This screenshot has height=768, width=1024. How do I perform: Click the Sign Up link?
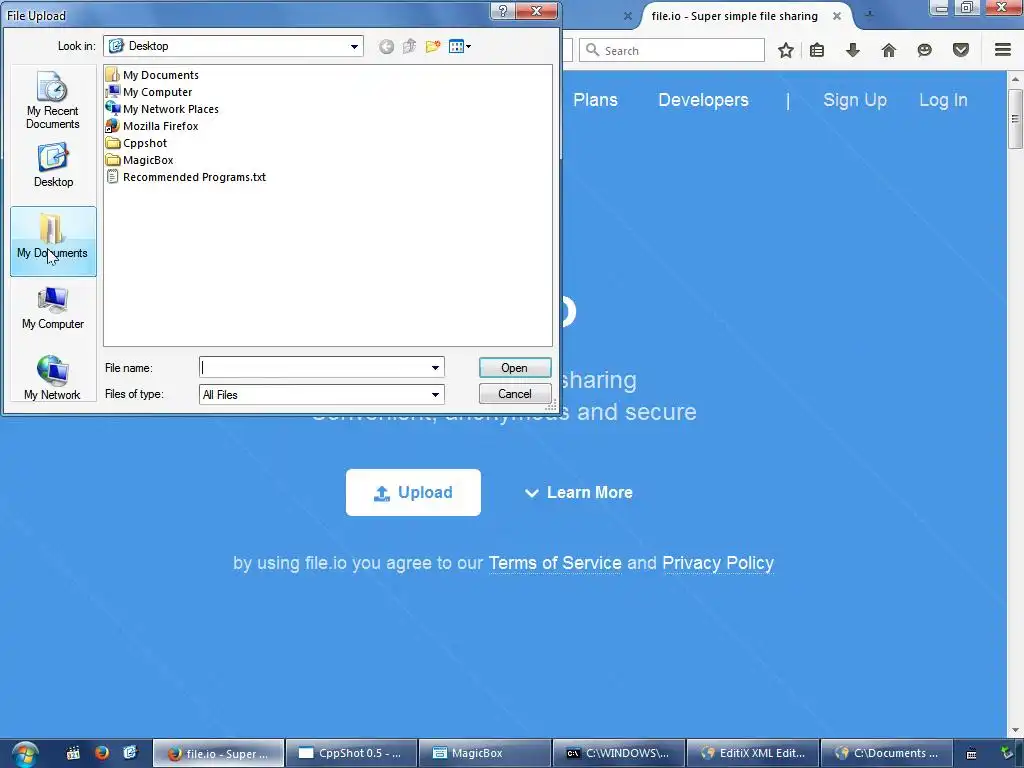(x=855, y=100)
